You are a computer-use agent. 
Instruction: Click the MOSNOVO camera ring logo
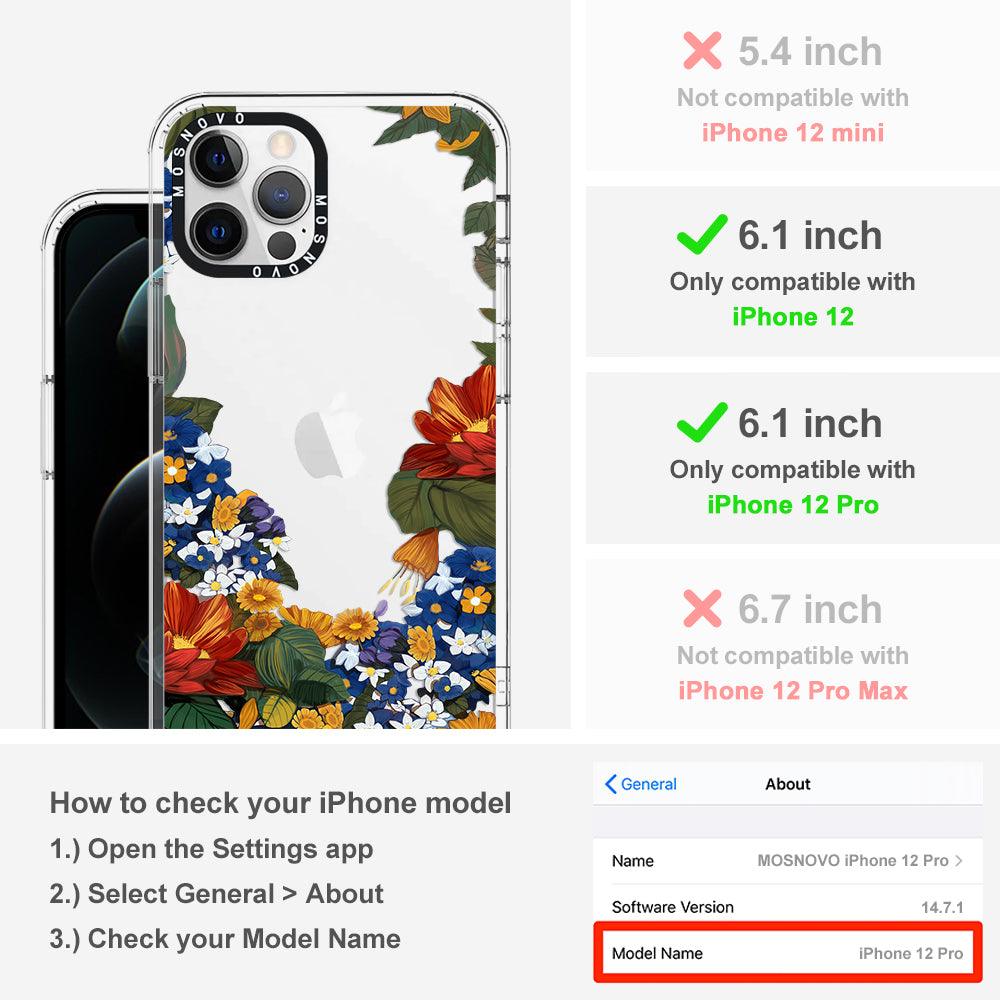(x=248, y=195)
